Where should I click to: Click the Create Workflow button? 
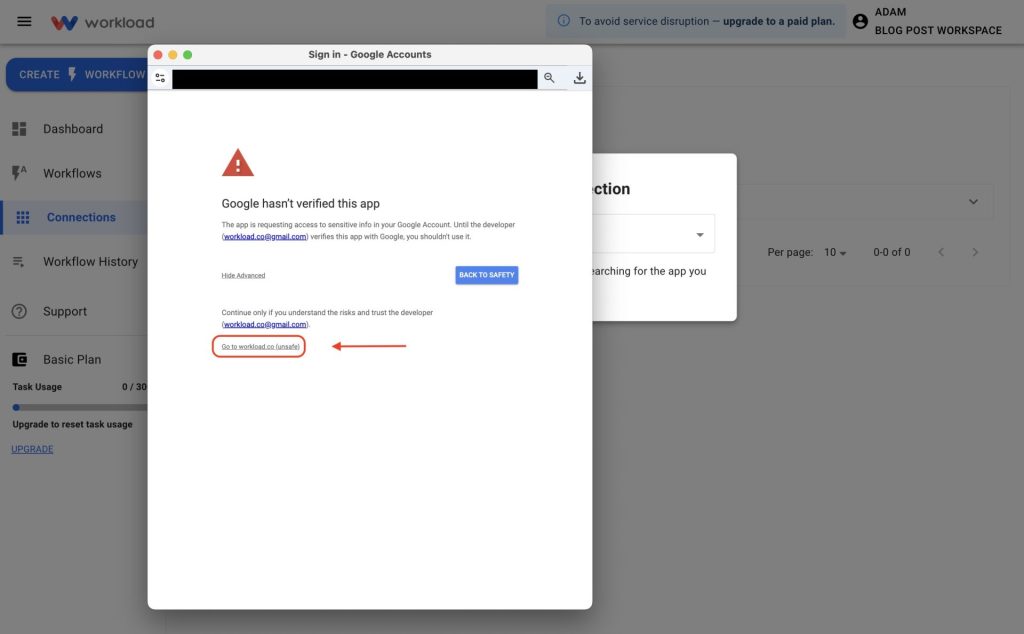[77, 74]
